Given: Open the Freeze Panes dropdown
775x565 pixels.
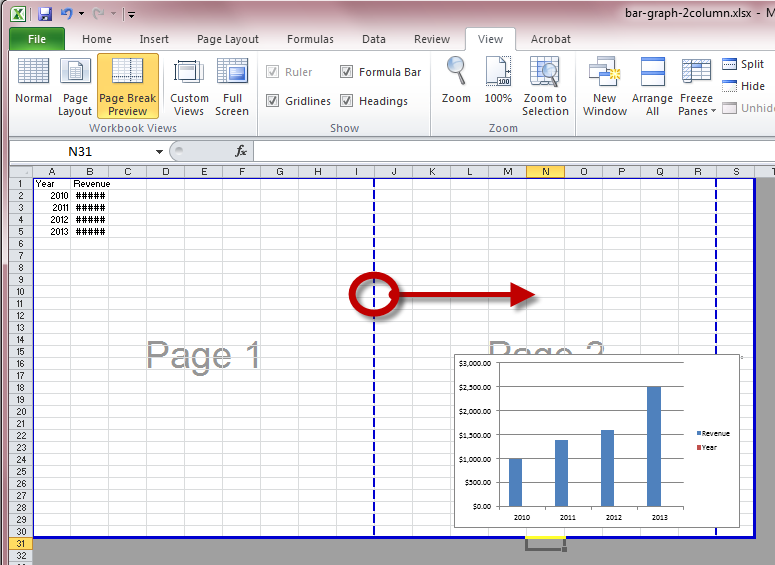Looking at the screenshot, I should click(696, 87).
